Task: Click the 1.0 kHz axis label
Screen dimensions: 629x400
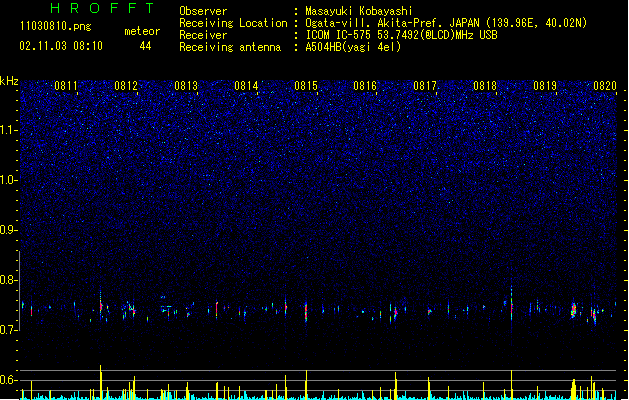Action: [9, 180]
